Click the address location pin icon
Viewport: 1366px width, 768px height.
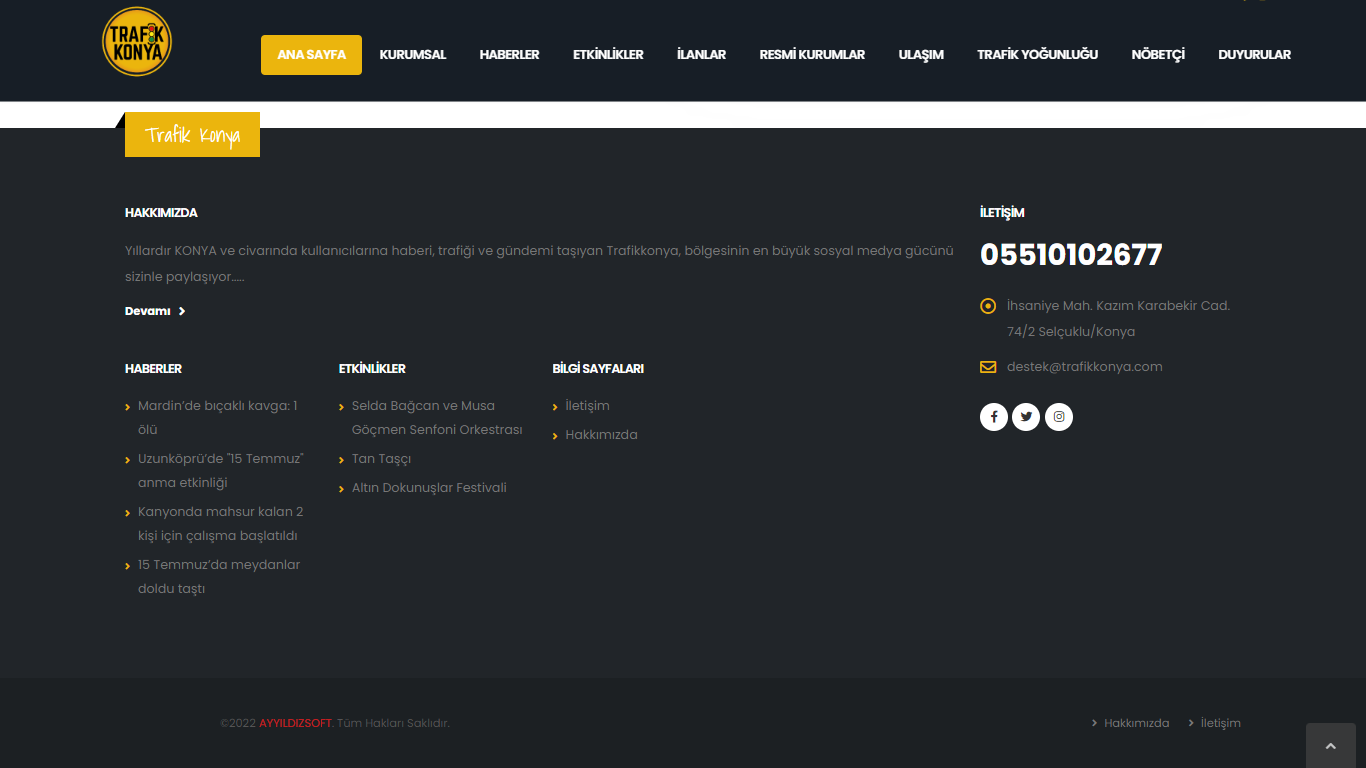(988, 306)
